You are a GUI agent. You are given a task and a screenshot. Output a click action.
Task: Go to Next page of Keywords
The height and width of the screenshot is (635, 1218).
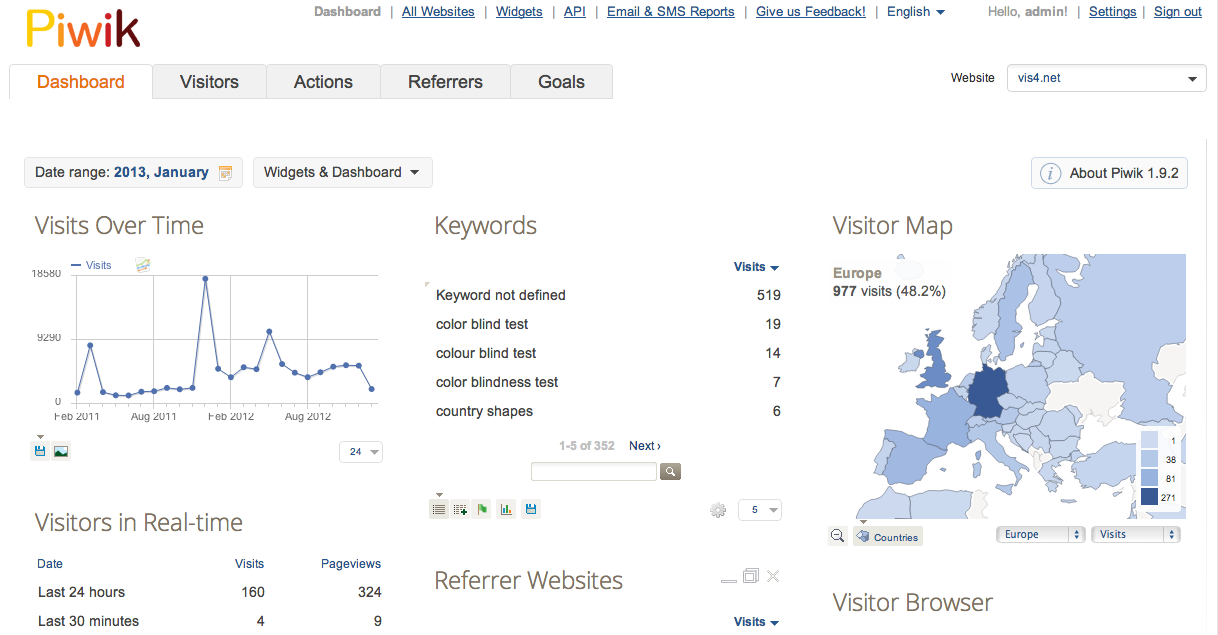point(644,446)
